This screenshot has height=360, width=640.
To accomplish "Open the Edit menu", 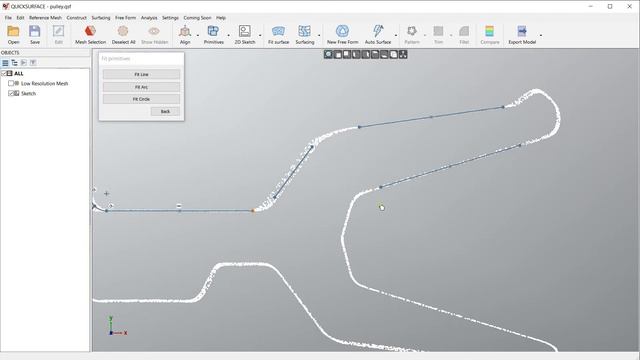I will tap(20, 18).
